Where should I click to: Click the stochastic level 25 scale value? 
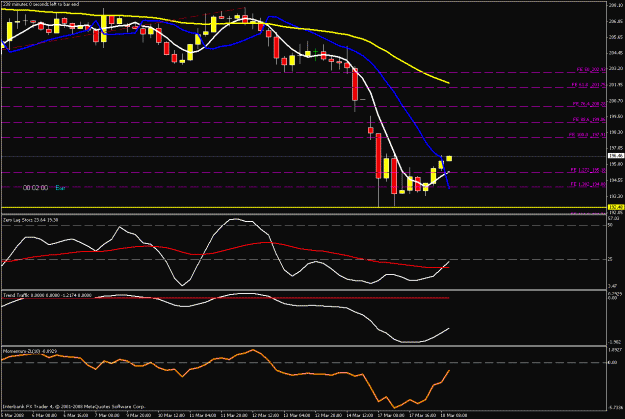click(610, 260)
